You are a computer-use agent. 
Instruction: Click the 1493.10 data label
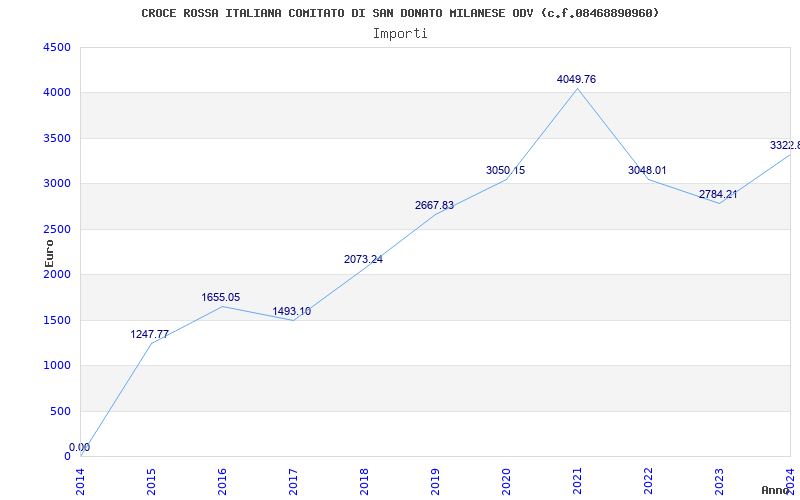(x=291, y=311)
